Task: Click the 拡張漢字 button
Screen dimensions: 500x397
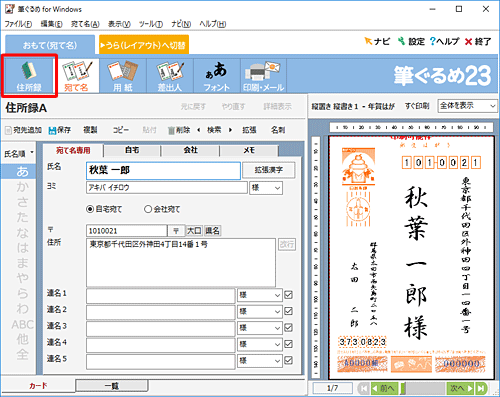Action: click(x=268, y=170)
